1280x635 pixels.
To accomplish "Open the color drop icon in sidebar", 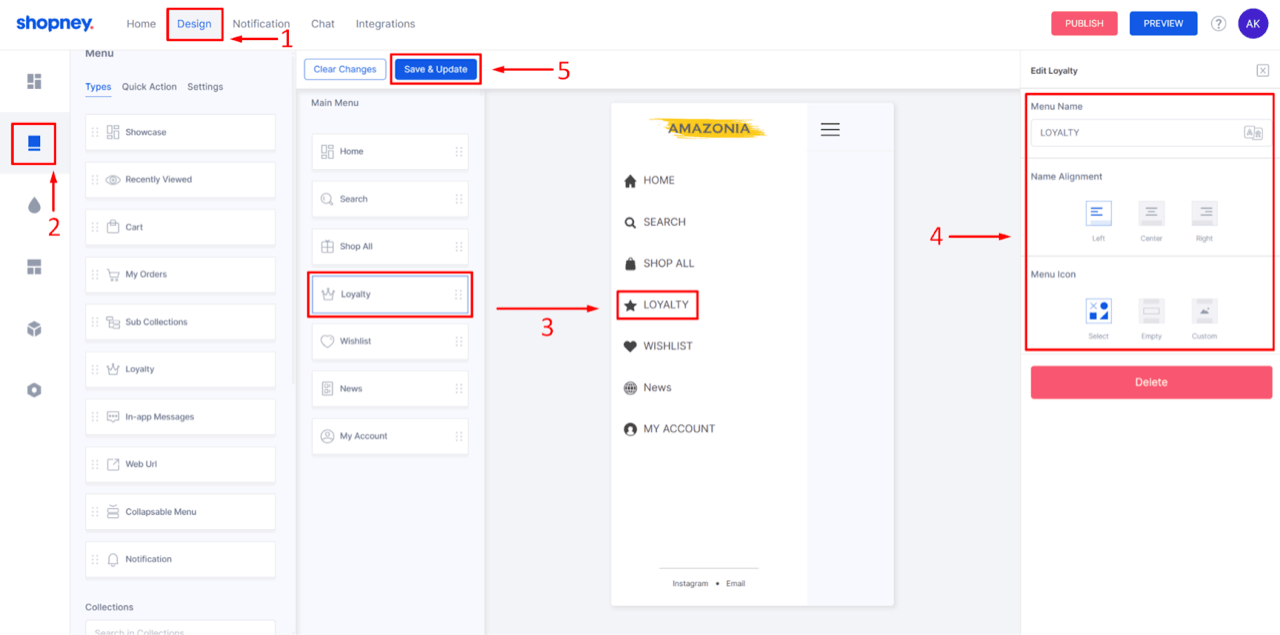I will coord(34,205).
